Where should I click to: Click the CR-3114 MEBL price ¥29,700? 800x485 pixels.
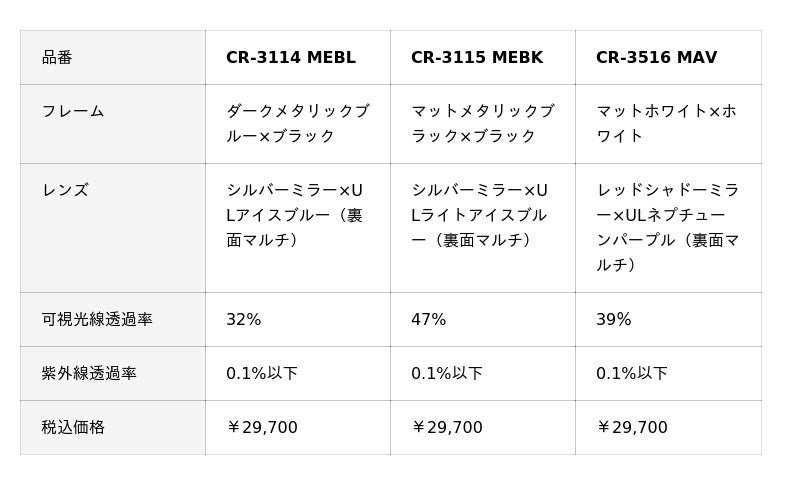[x=262, y=428]
